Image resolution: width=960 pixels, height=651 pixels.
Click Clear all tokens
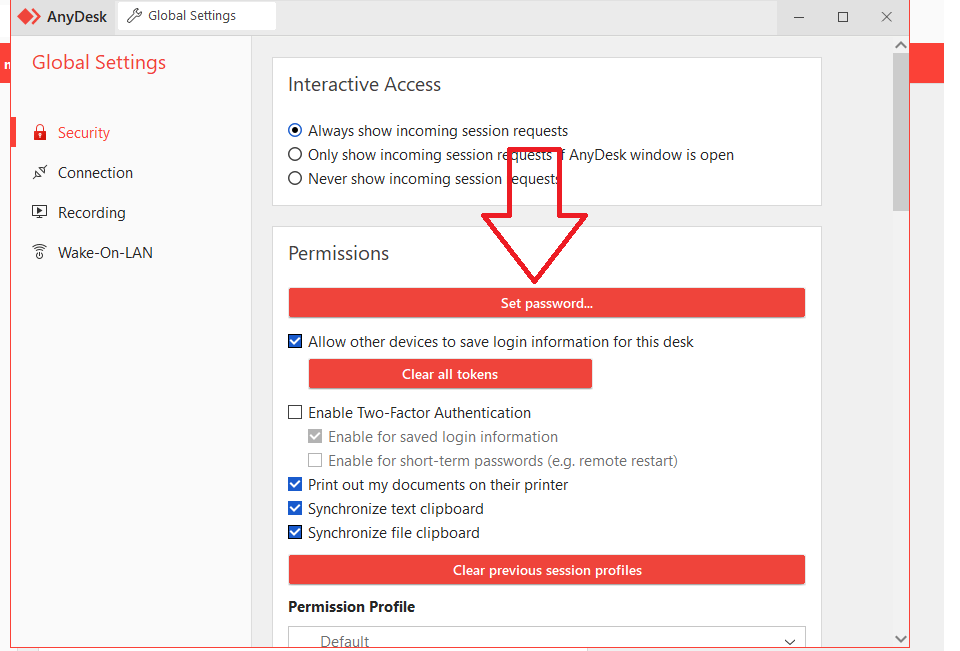(449, 373)
